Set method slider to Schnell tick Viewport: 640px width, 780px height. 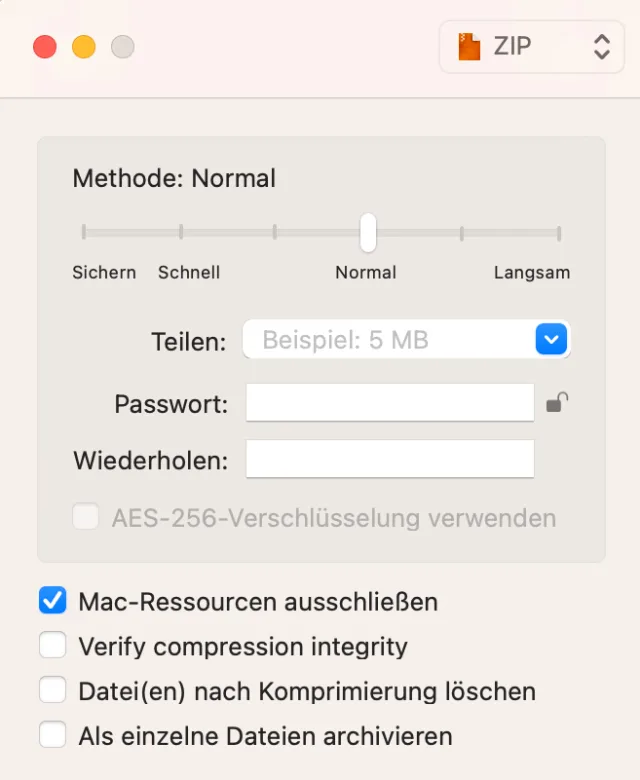coord(181,232)
